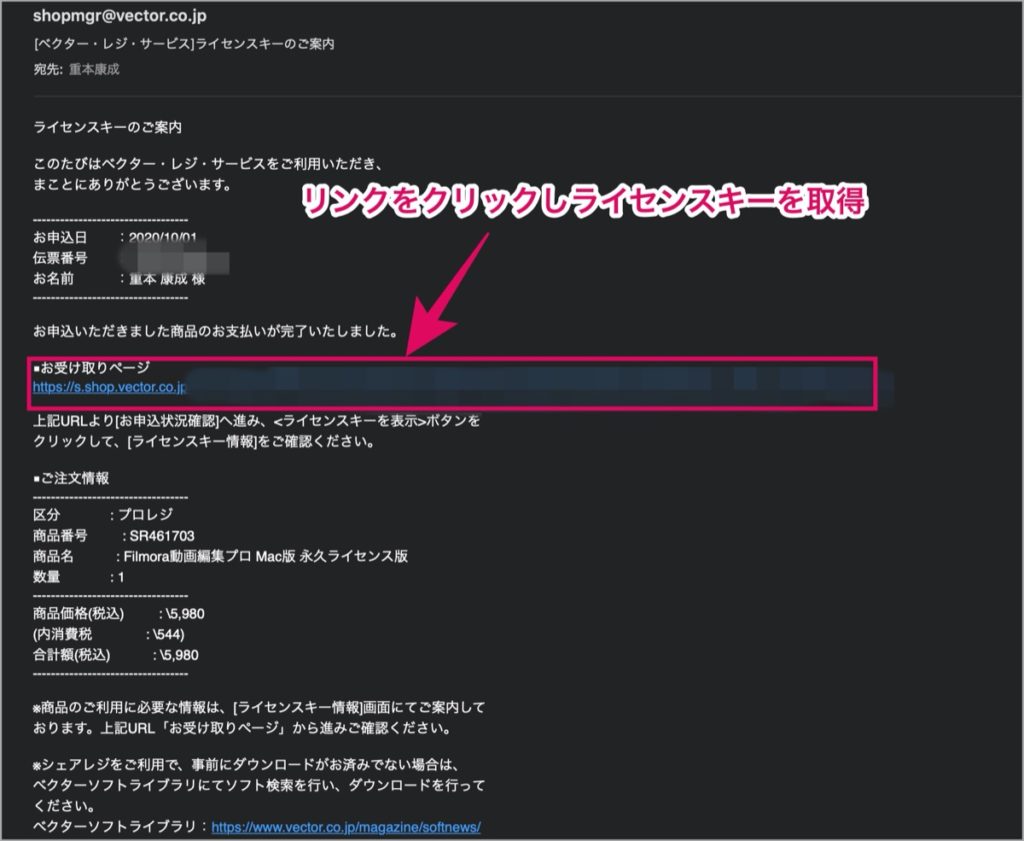
Task: Click sender address shopmgr@vector.co.jp
Action: [120, 16]
